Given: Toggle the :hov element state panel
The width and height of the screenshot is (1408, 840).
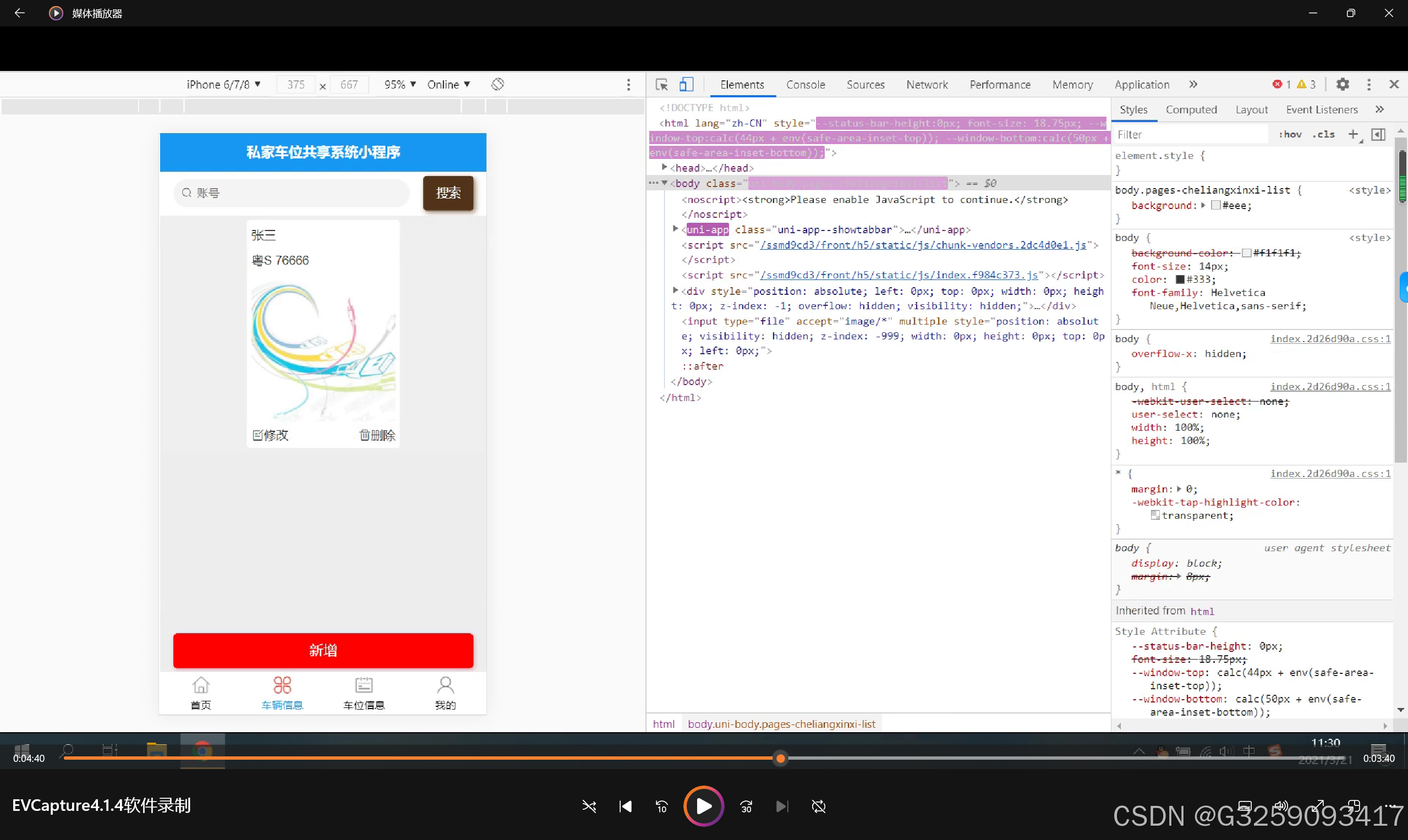Looking at the screenshot, I should click(x=1290, y=134).
